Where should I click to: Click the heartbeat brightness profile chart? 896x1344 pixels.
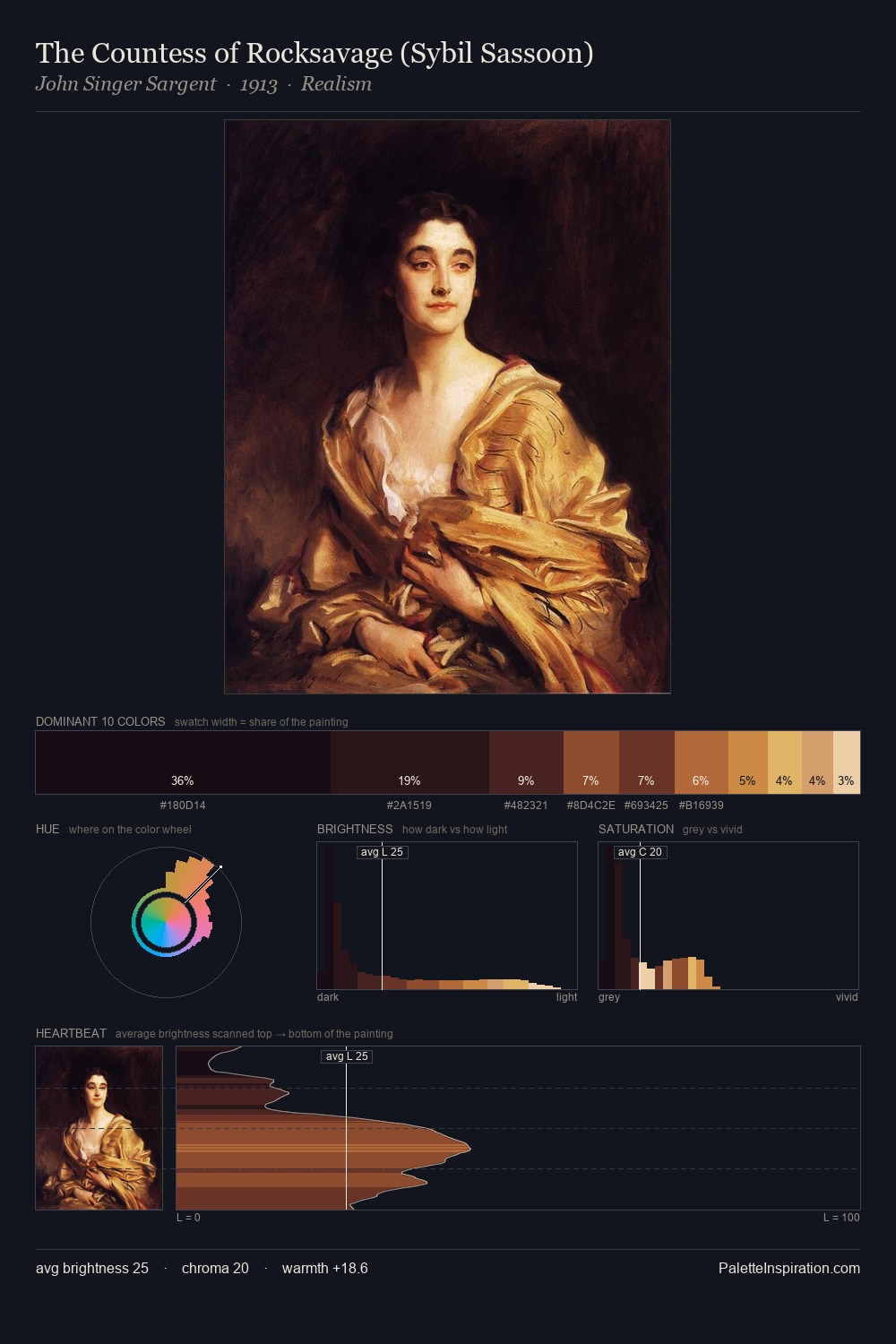tap(518, 1128)
